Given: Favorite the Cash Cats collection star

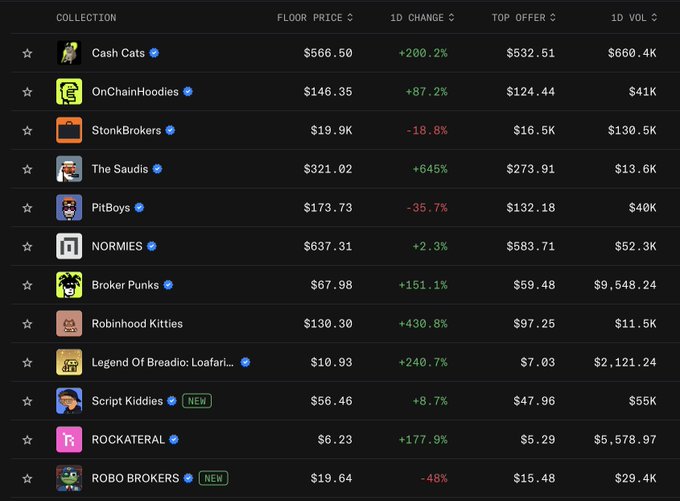Looking at the screenshot, I should point(27,53).
